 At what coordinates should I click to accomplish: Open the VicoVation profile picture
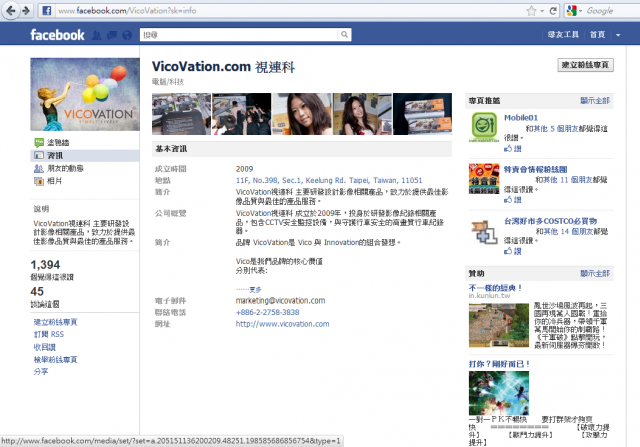[x=85, y=94]
